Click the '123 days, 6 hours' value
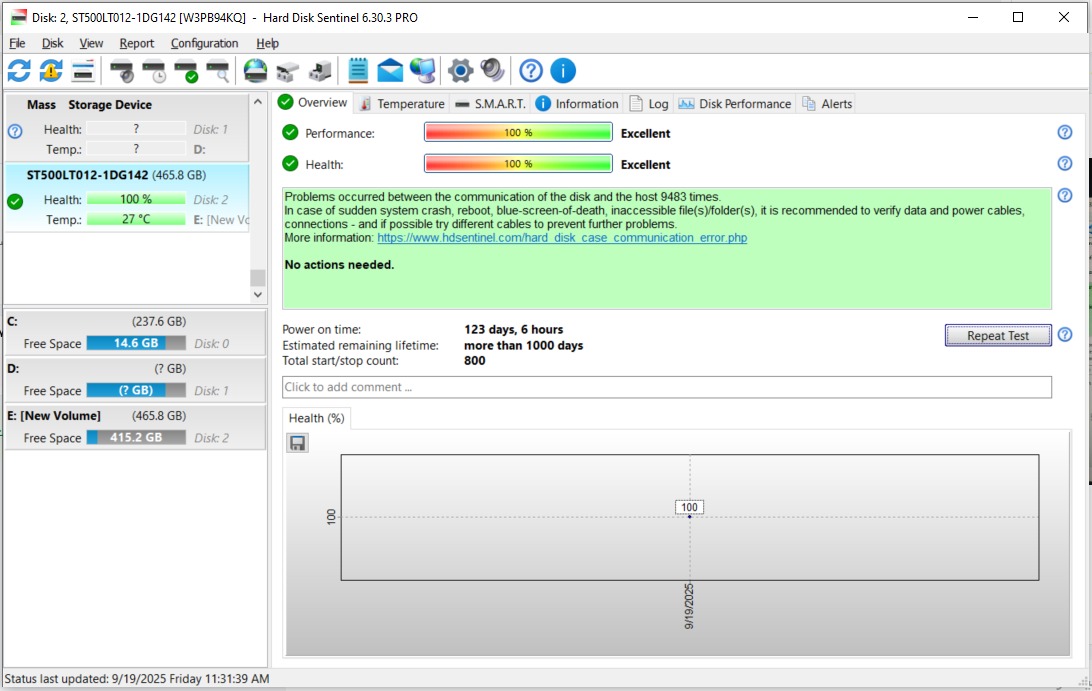Viewport: 1092px width, 691px height. (514, 329)
